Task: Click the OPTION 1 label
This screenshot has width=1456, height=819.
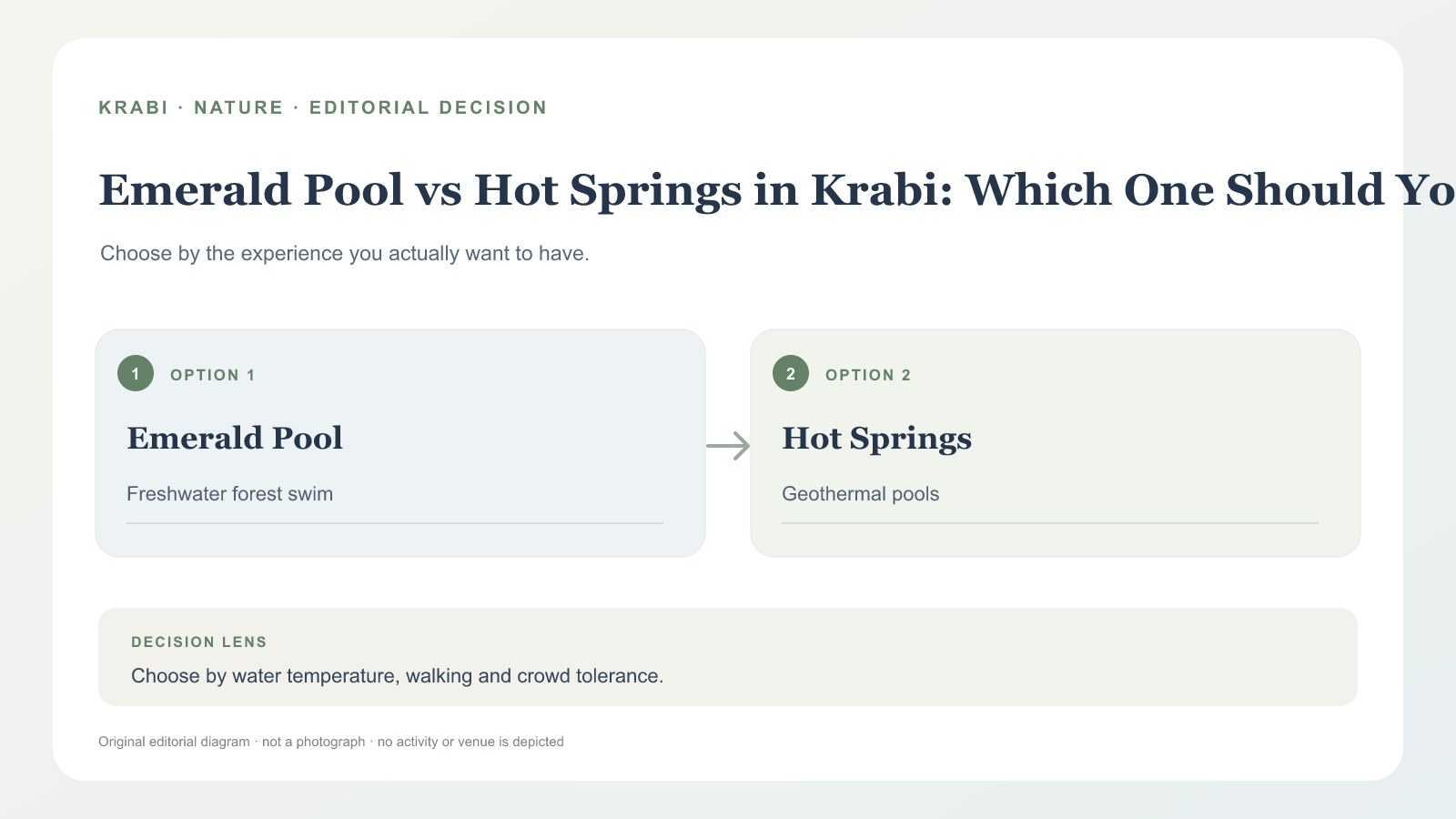Action: pyautogui.click(x=213, y=375)
